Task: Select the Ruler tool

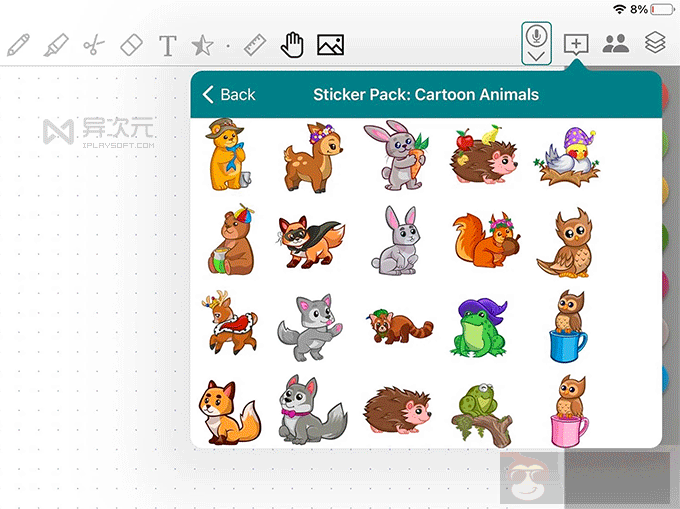Action: 254,45
